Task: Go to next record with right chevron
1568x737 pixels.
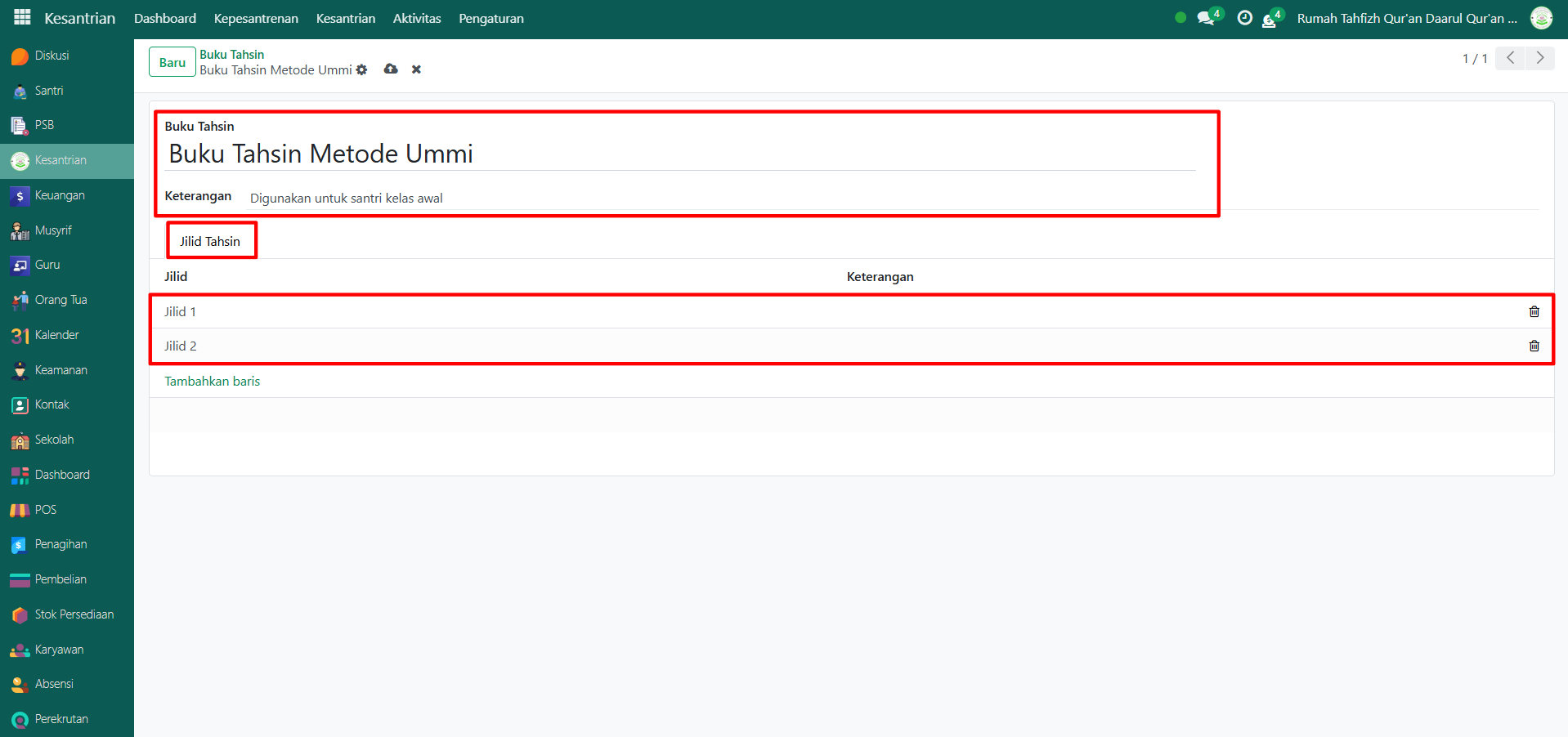Action: coord(1539,58)
